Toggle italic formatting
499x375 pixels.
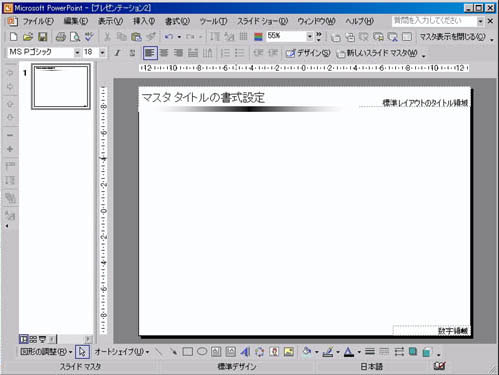117,53
